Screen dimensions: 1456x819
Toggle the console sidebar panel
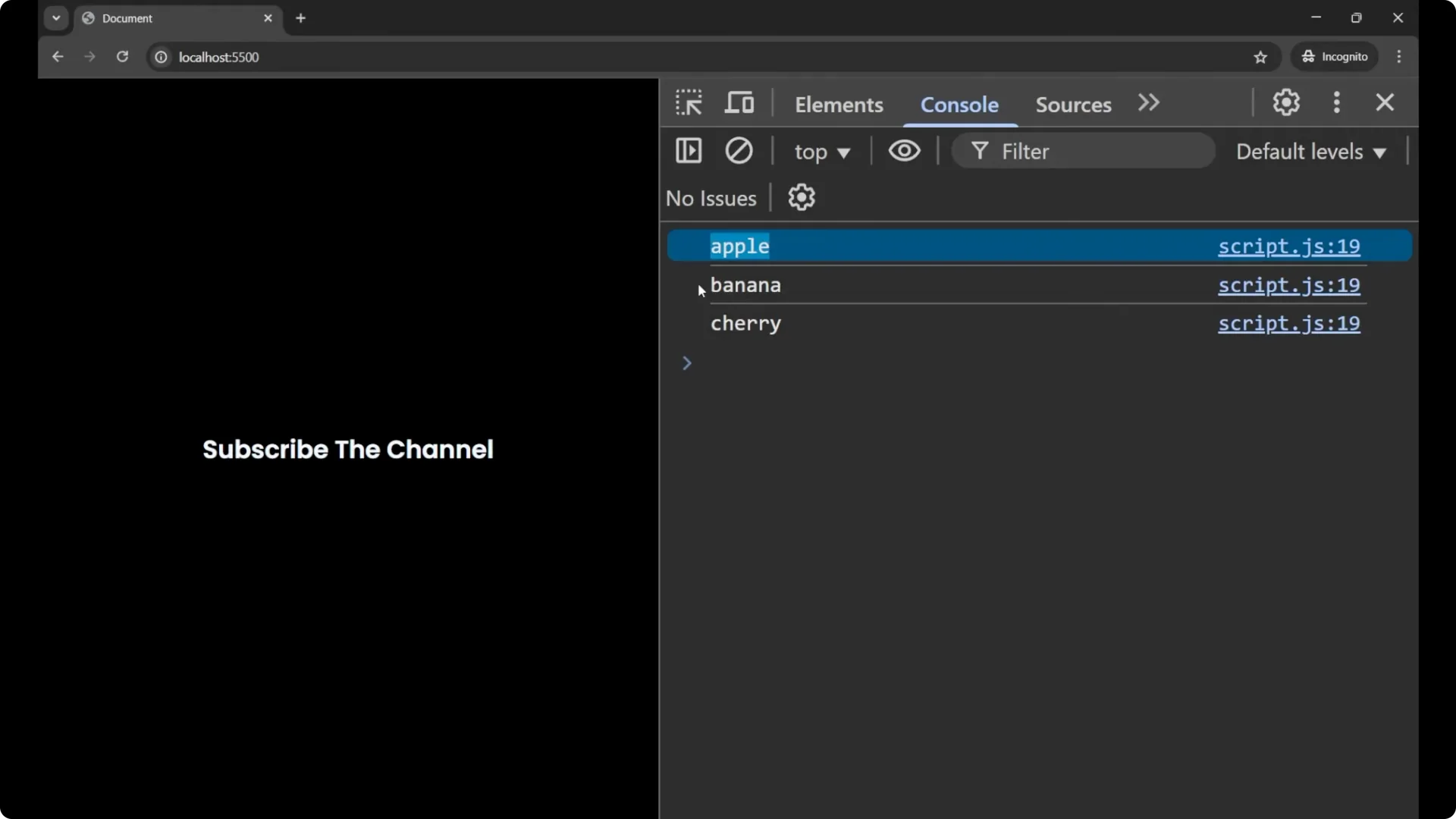point(689,151)
